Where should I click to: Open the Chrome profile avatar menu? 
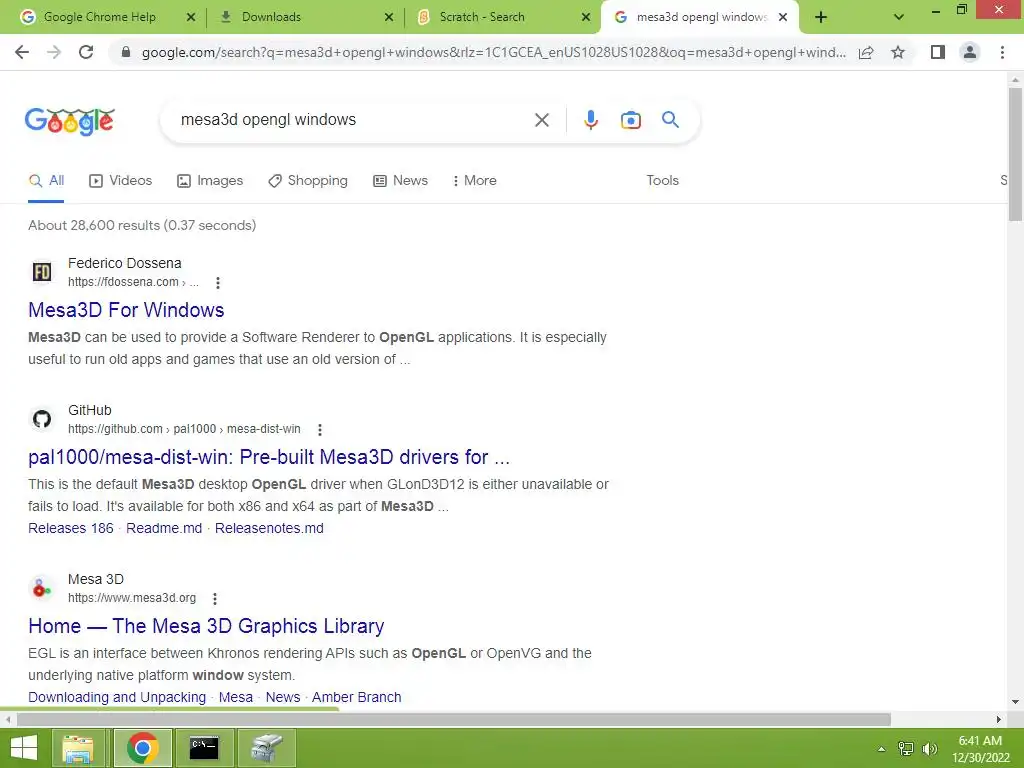970,52
